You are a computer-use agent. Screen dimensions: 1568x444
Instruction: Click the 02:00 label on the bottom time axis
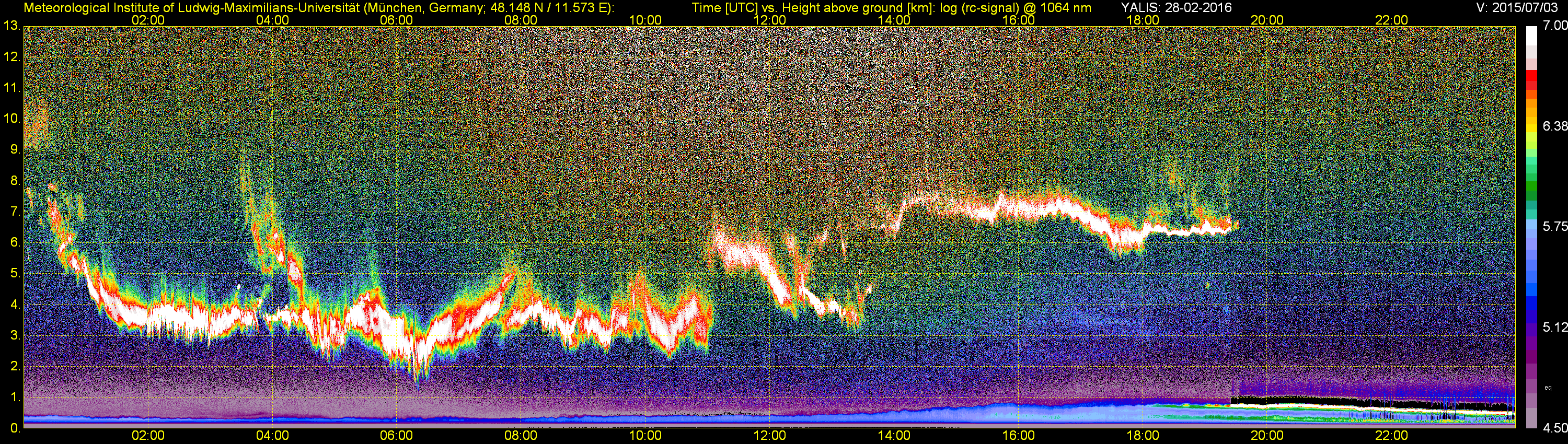(148, 436)
